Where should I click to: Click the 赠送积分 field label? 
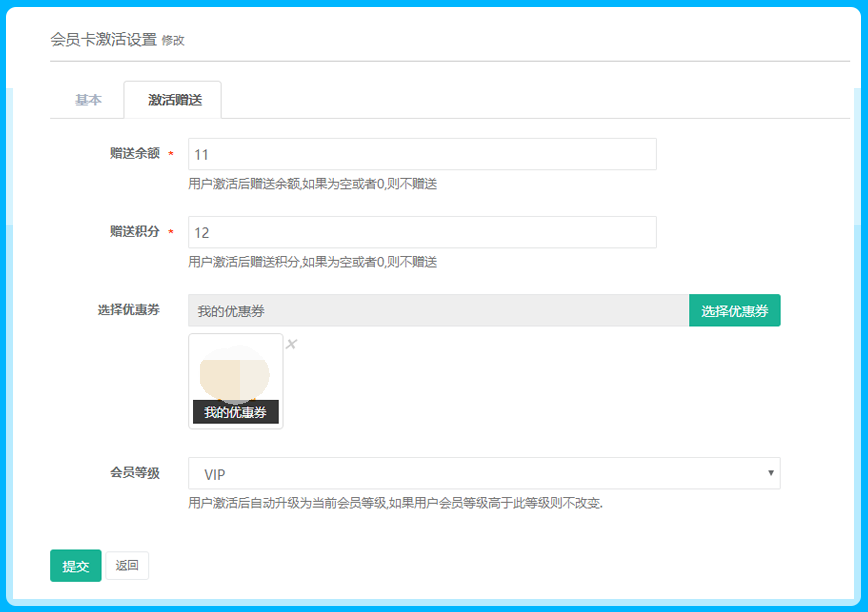(x=135, y=231)
